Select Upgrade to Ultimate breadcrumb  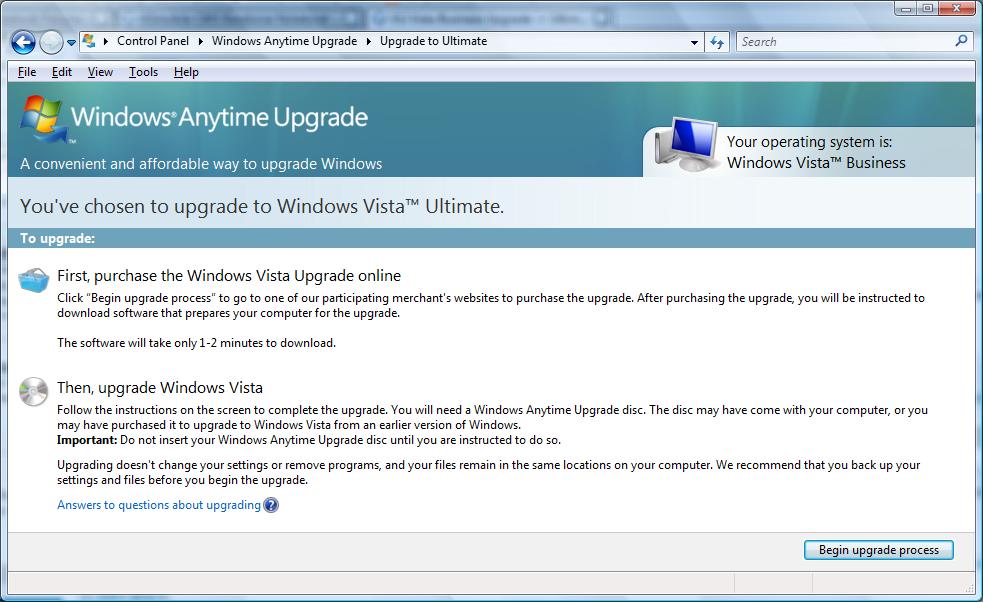[x=433, y=41]
